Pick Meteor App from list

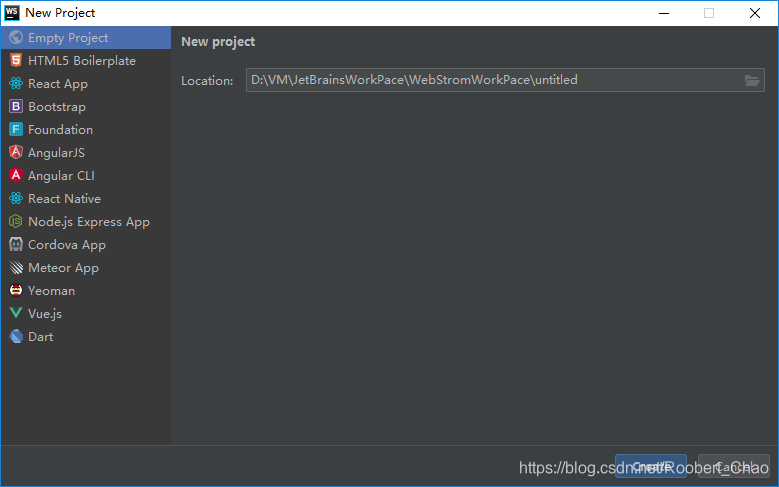(86, 267)
